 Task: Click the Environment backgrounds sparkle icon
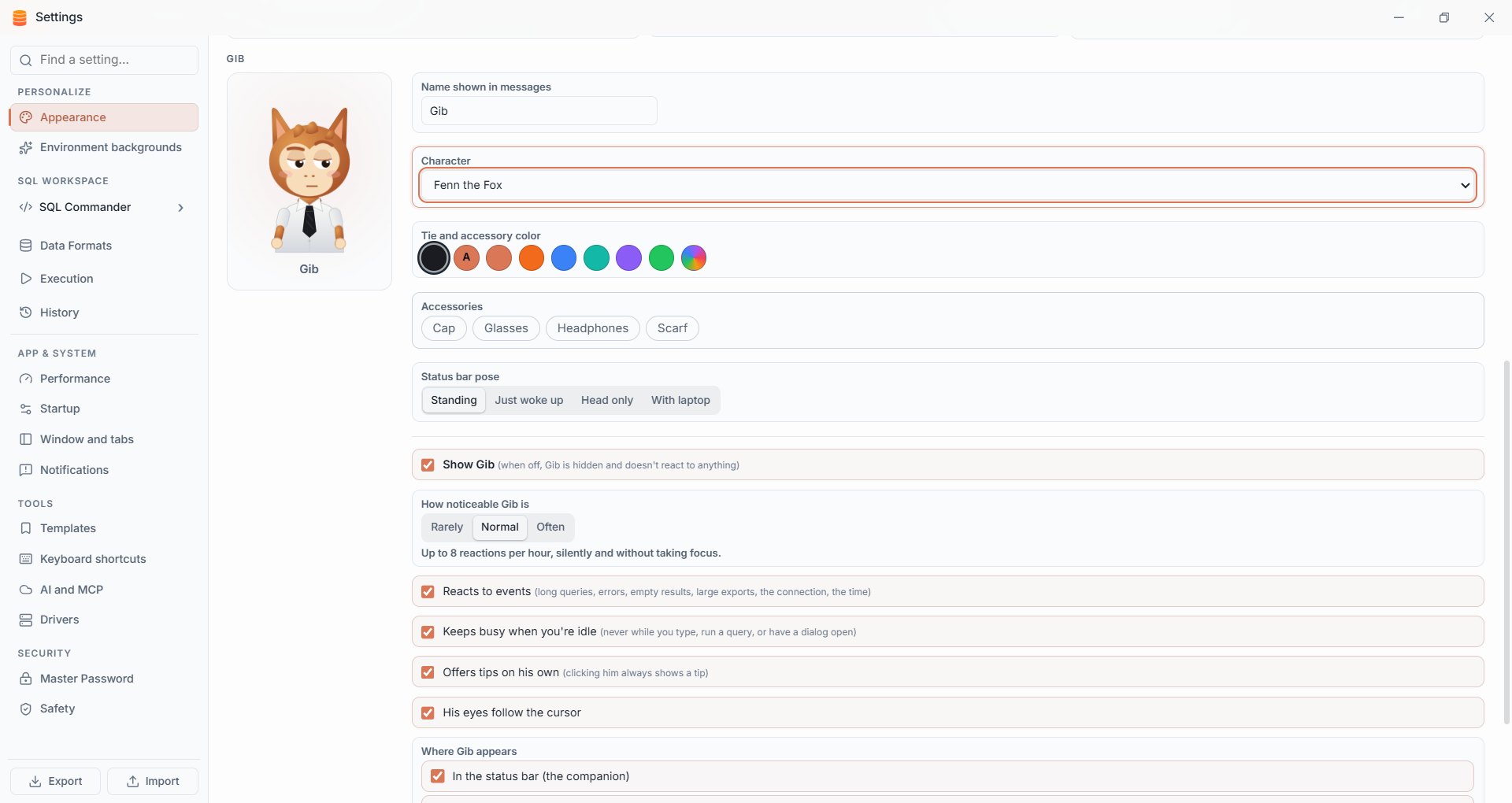26,147
